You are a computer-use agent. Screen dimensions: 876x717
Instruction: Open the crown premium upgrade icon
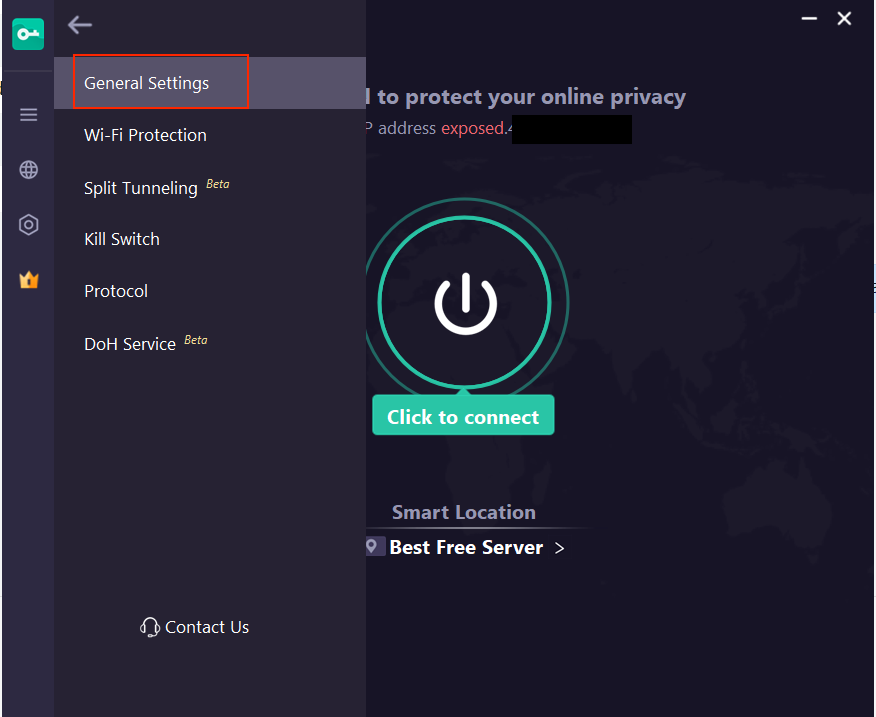click(28, 279)
